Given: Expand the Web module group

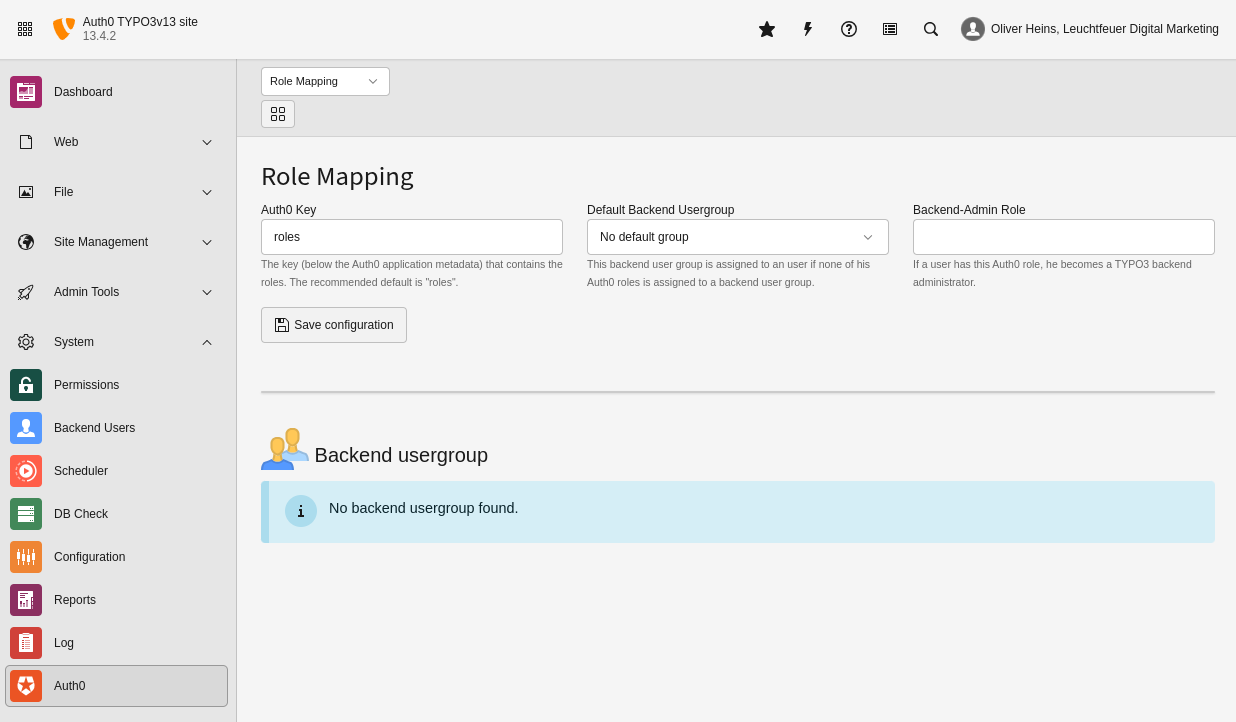Looking at the screenshot, I should [116, 142].
